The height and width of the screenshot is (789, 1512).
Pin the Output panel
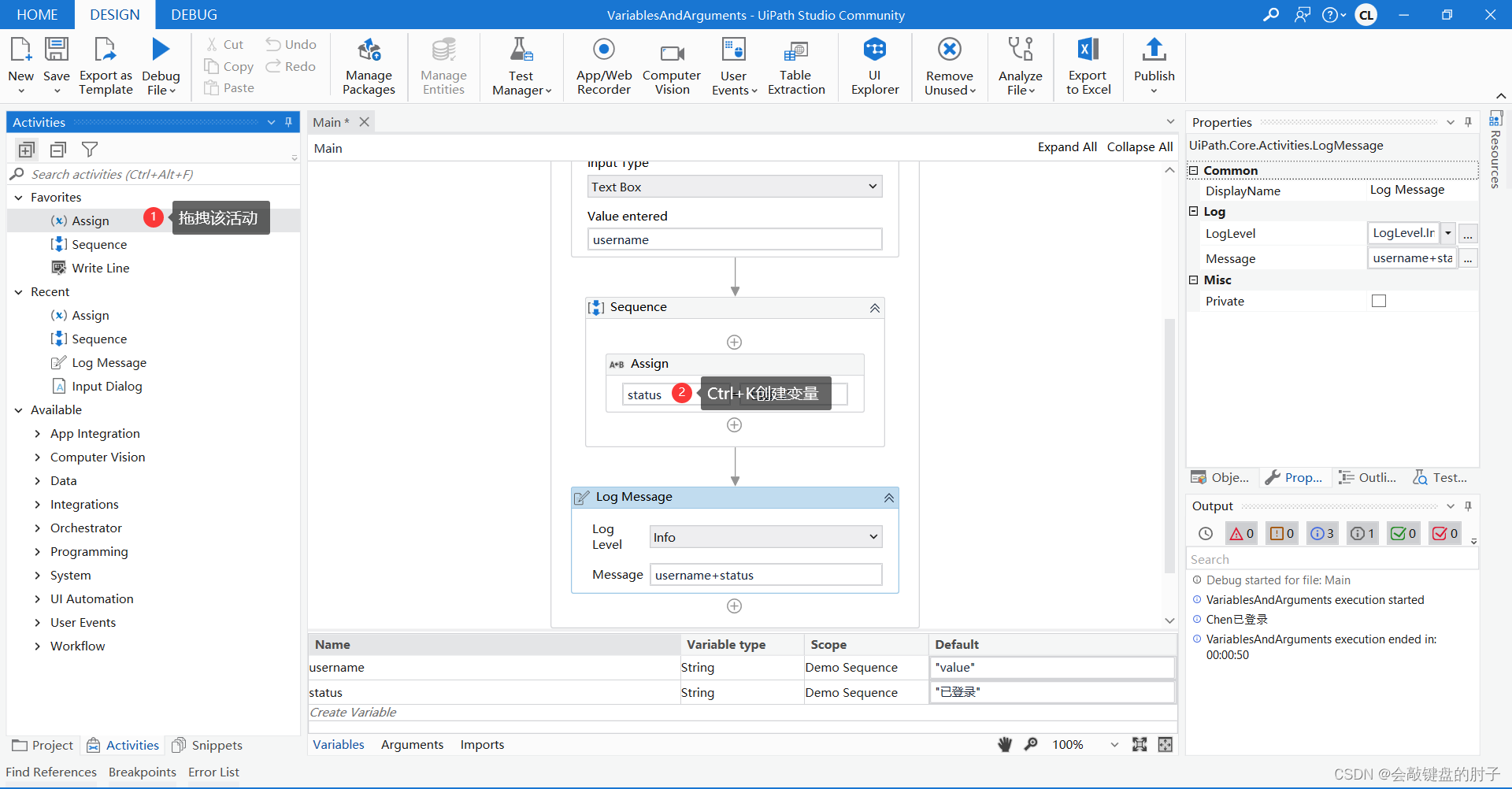(1468, 506)
